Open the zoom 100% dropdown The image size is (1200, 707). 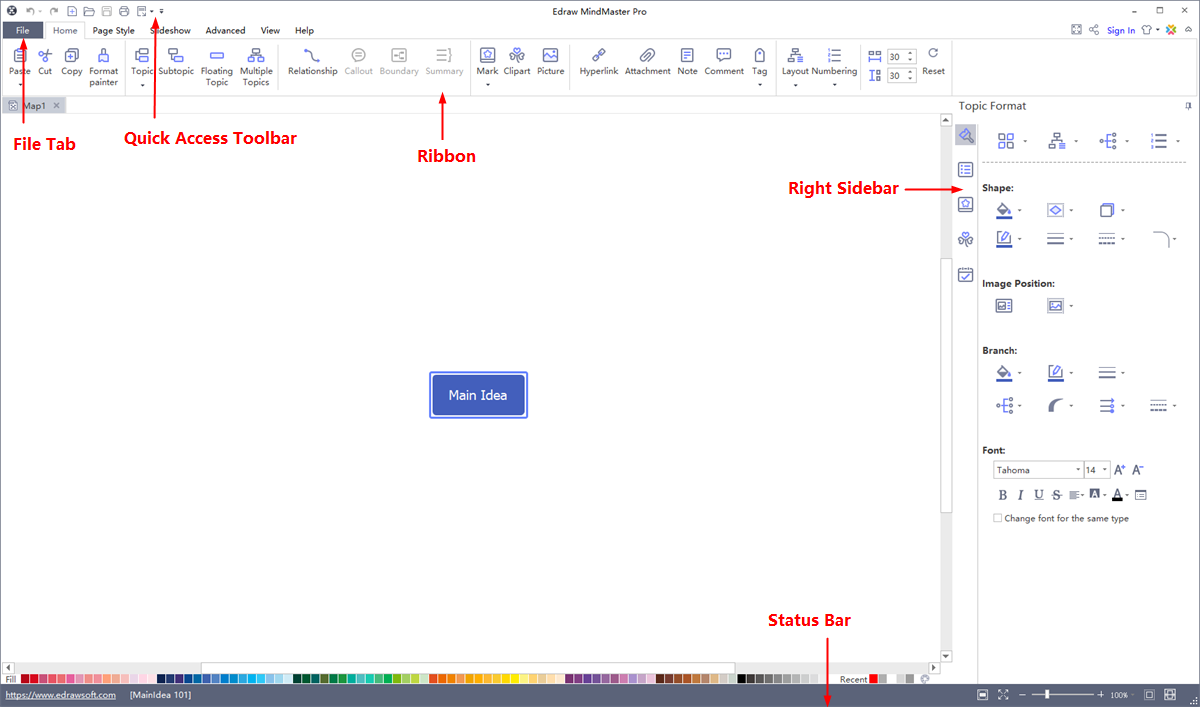click(1132, 695)
